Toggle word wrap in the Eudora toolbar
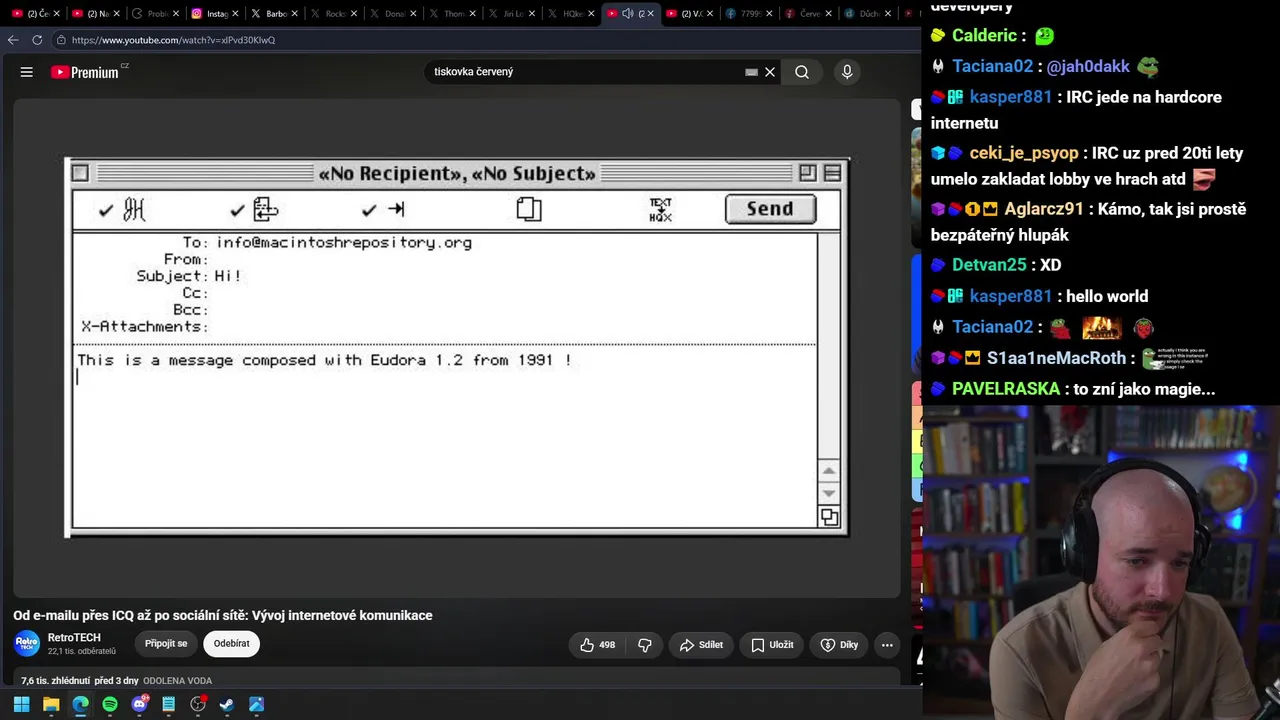The width and height of the screenshot is (1280, 720). click(253, 209)
